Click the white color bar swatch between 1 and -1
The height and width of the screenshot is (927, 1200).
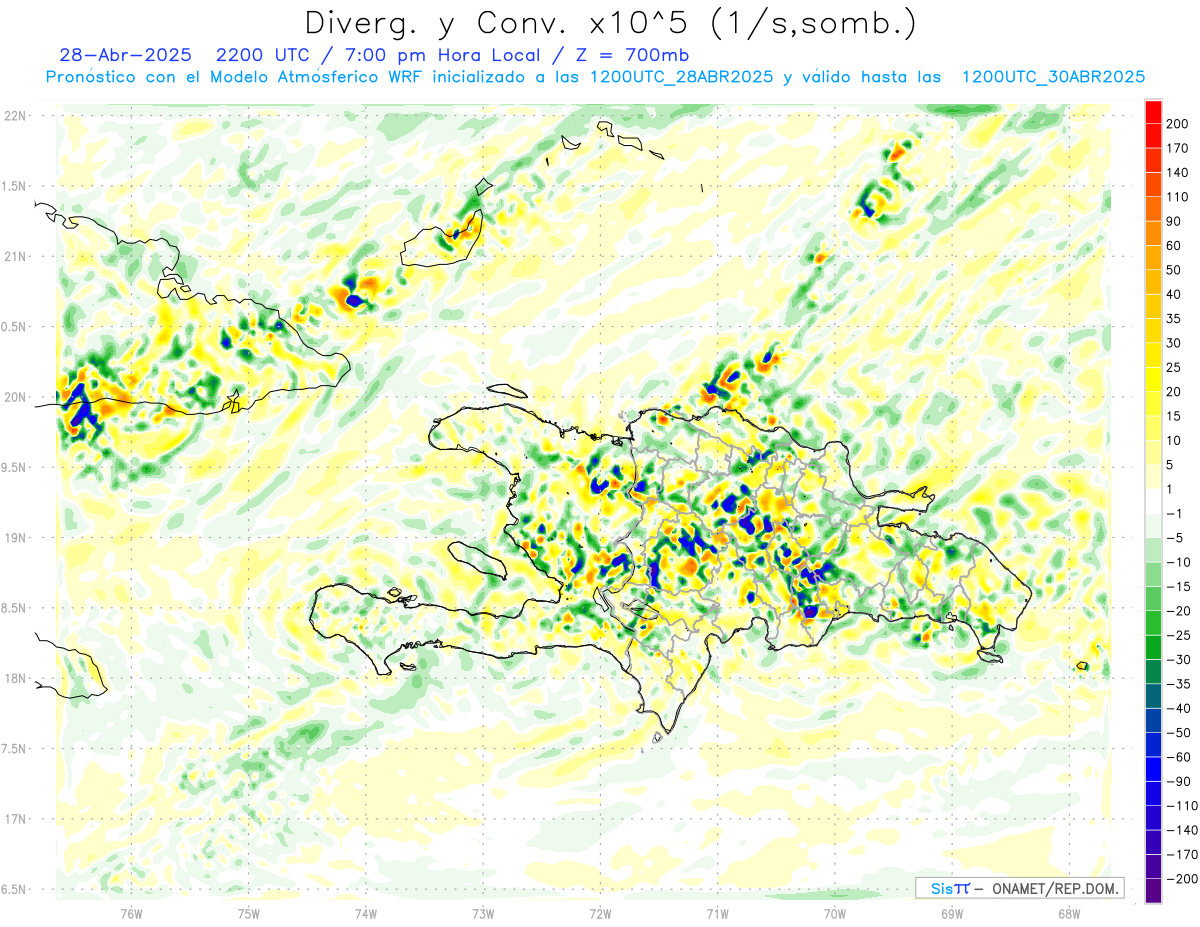coord(1153,501)
